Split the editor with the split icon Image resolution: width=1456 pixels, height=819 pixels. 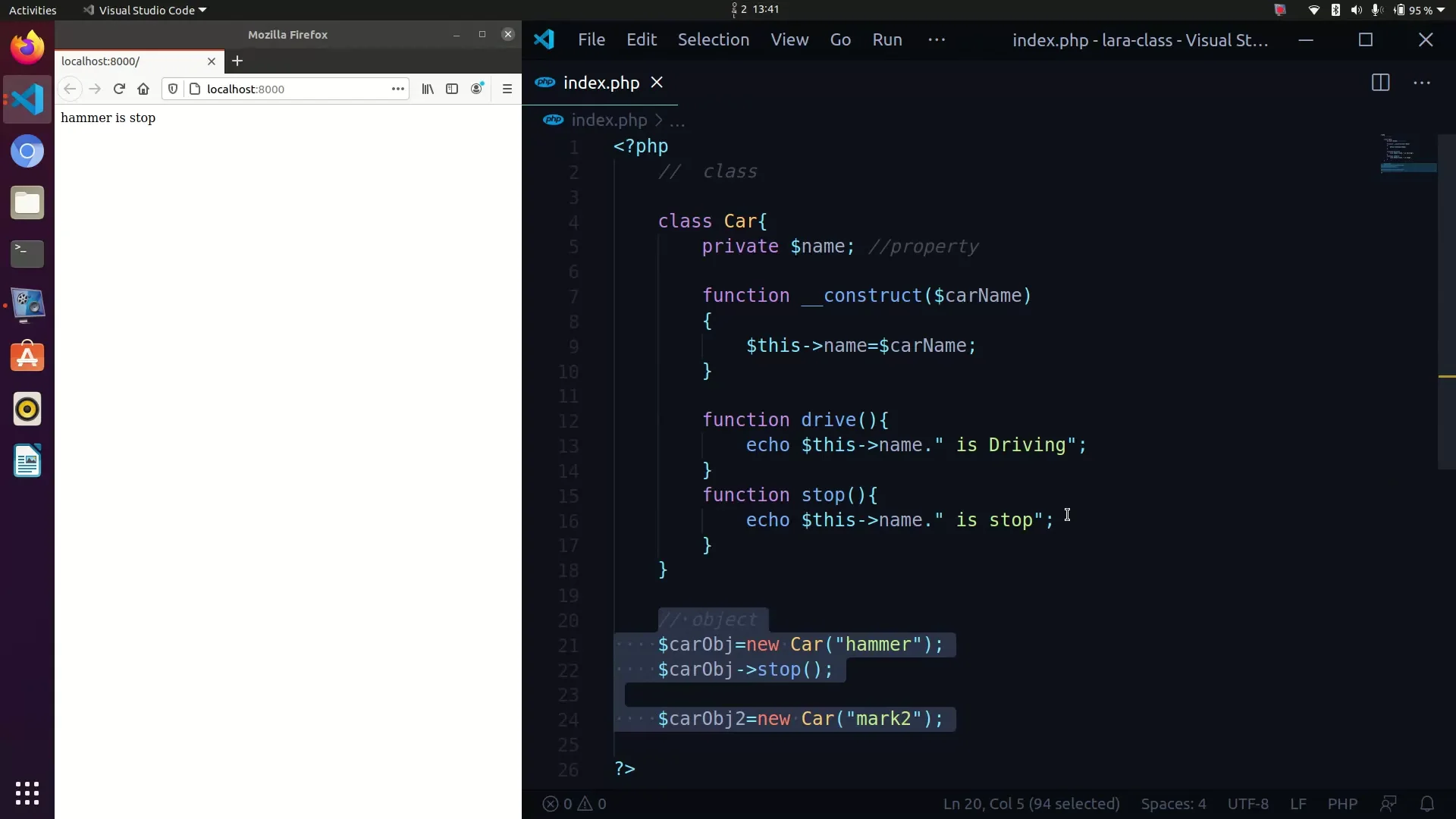(1380, 83)
